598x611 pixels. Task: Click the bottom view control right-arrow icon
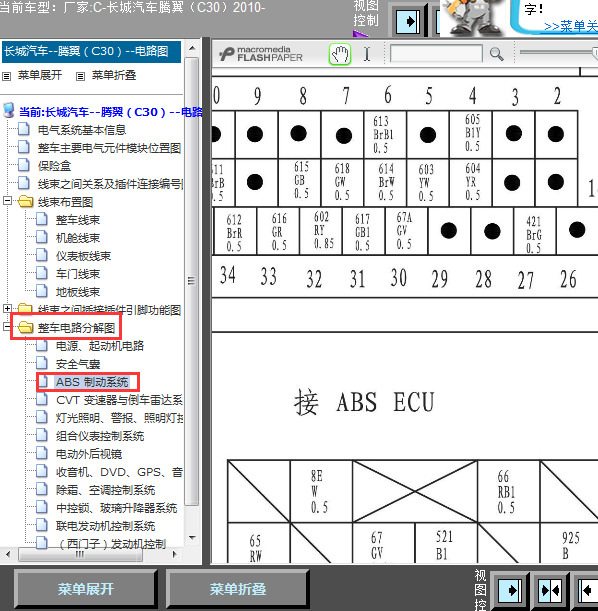pyautogui.click(x=509, y=591)
